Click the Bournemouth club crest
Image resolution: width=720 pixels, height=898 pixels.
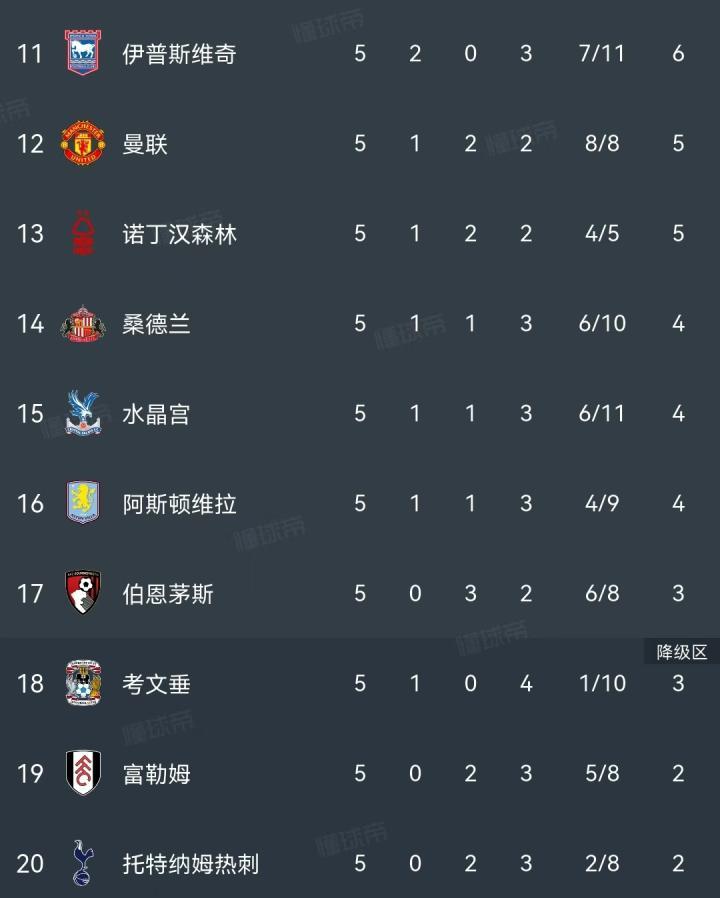tap(83, 592)
